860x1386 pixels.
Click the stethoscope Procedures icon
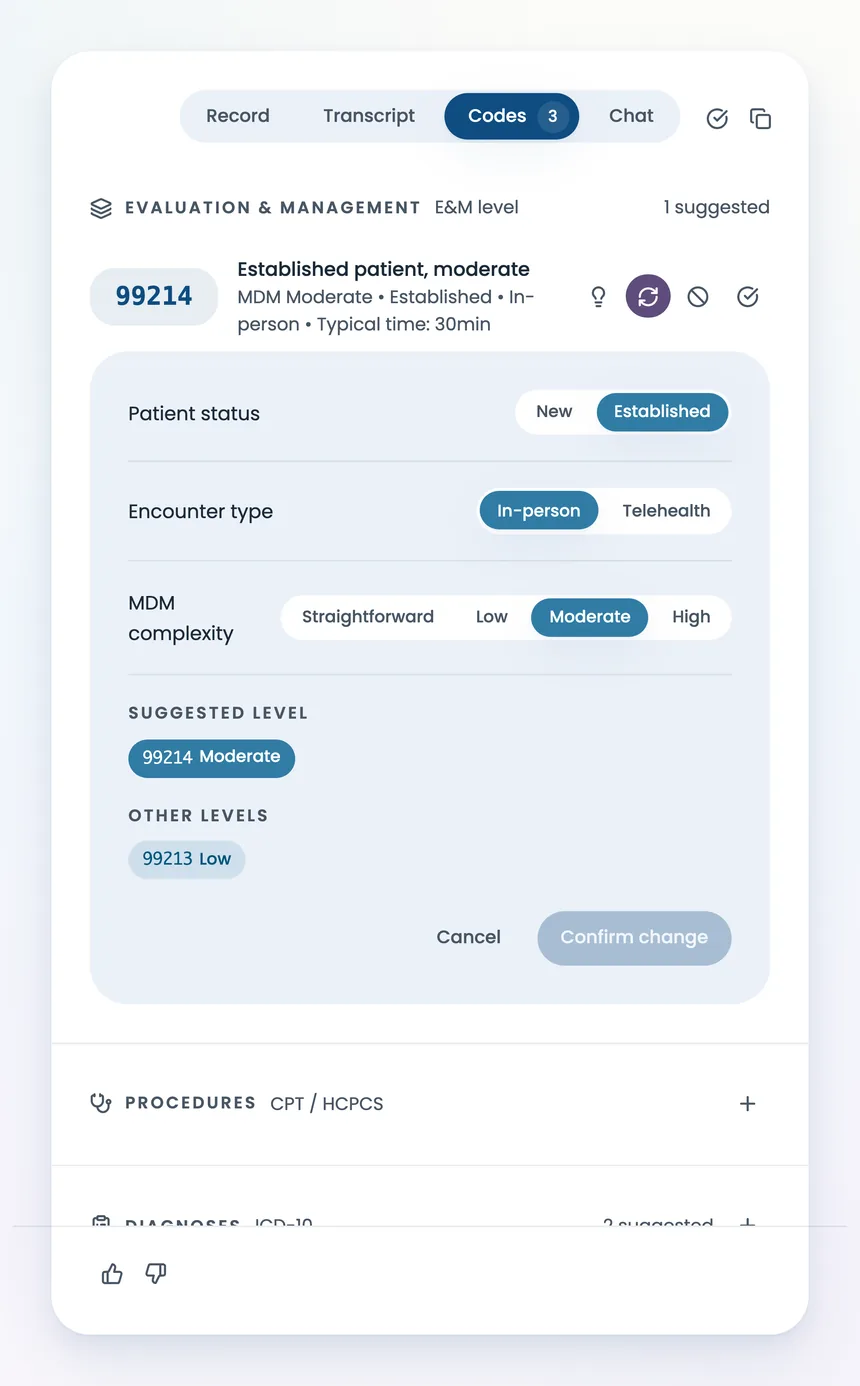tap(101, 1103)
